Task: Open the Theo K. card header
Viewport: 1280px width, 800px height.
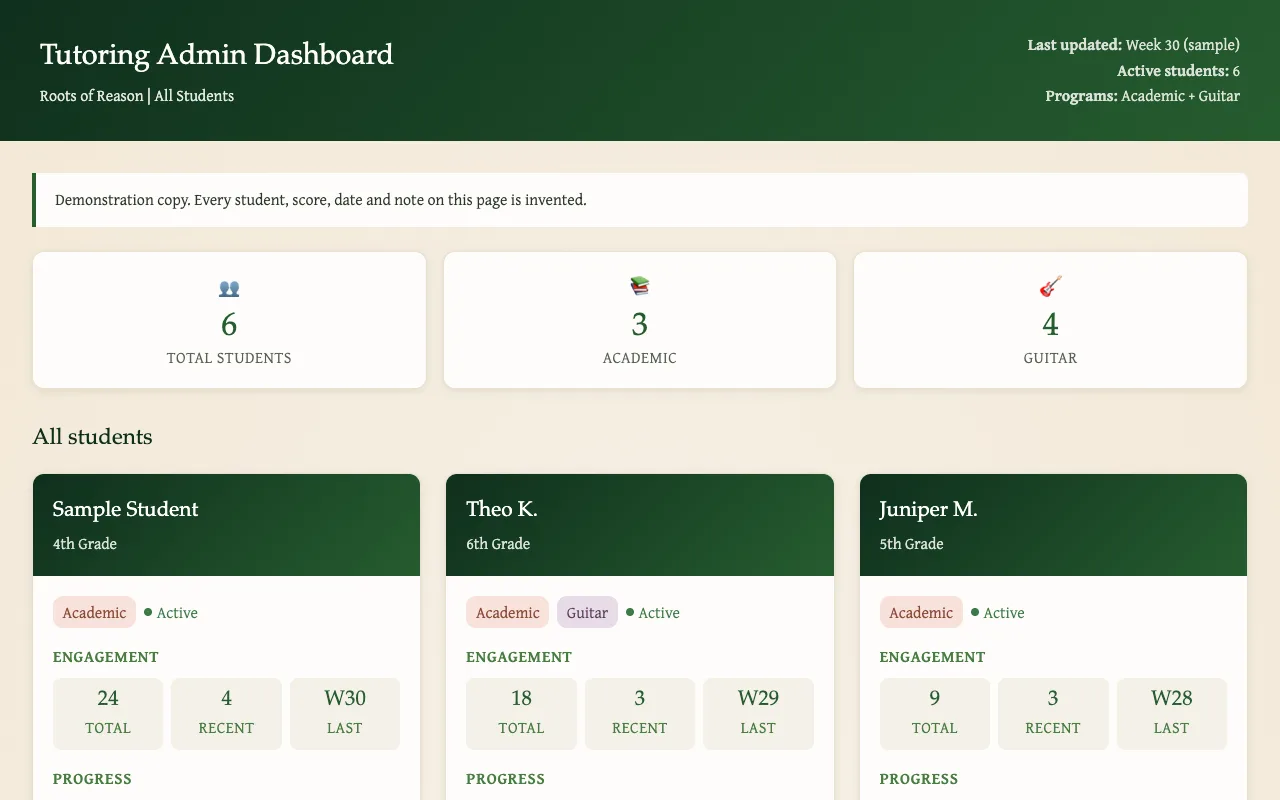Action: click(x=640, y=525)
